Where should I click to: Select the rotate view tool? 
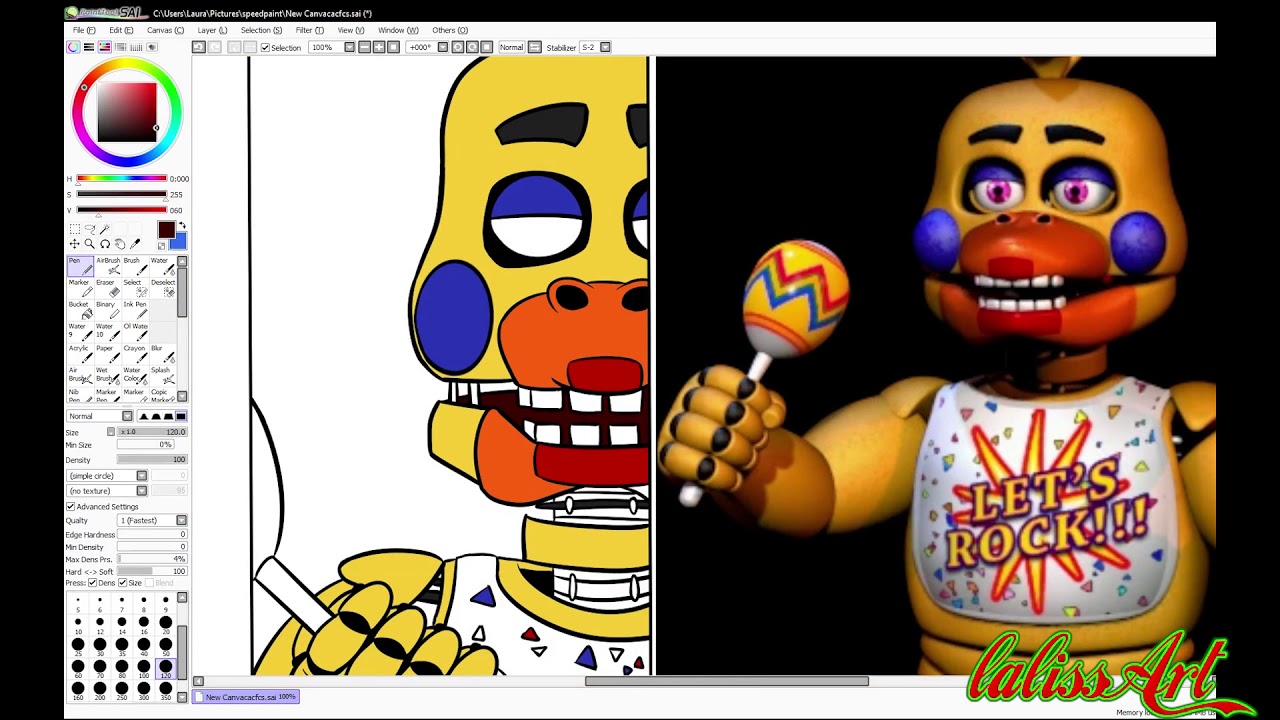tap(104, 244)
